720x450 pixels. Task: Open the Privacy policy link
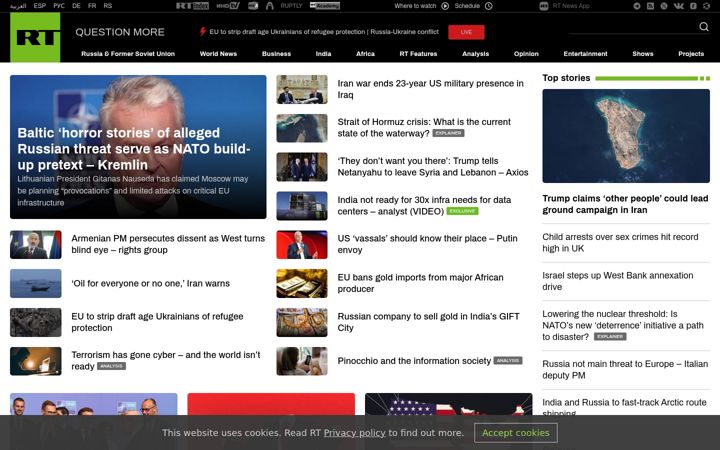(354, 433)
